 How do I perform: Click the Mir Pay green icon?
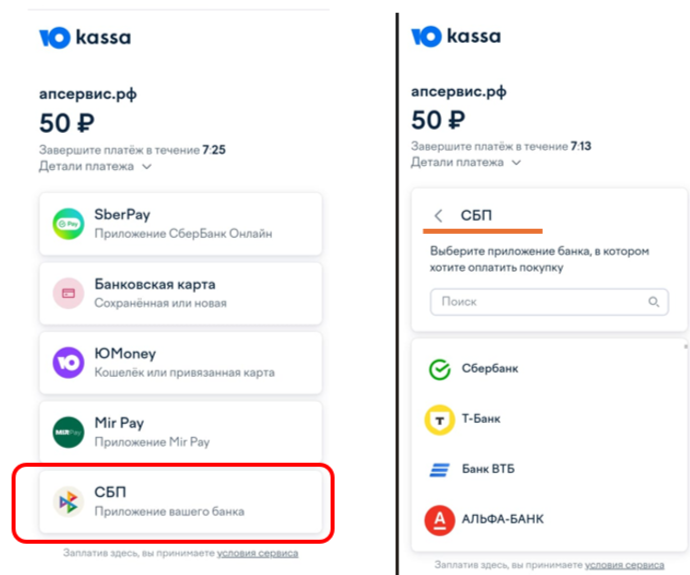[x=68, y=431]
